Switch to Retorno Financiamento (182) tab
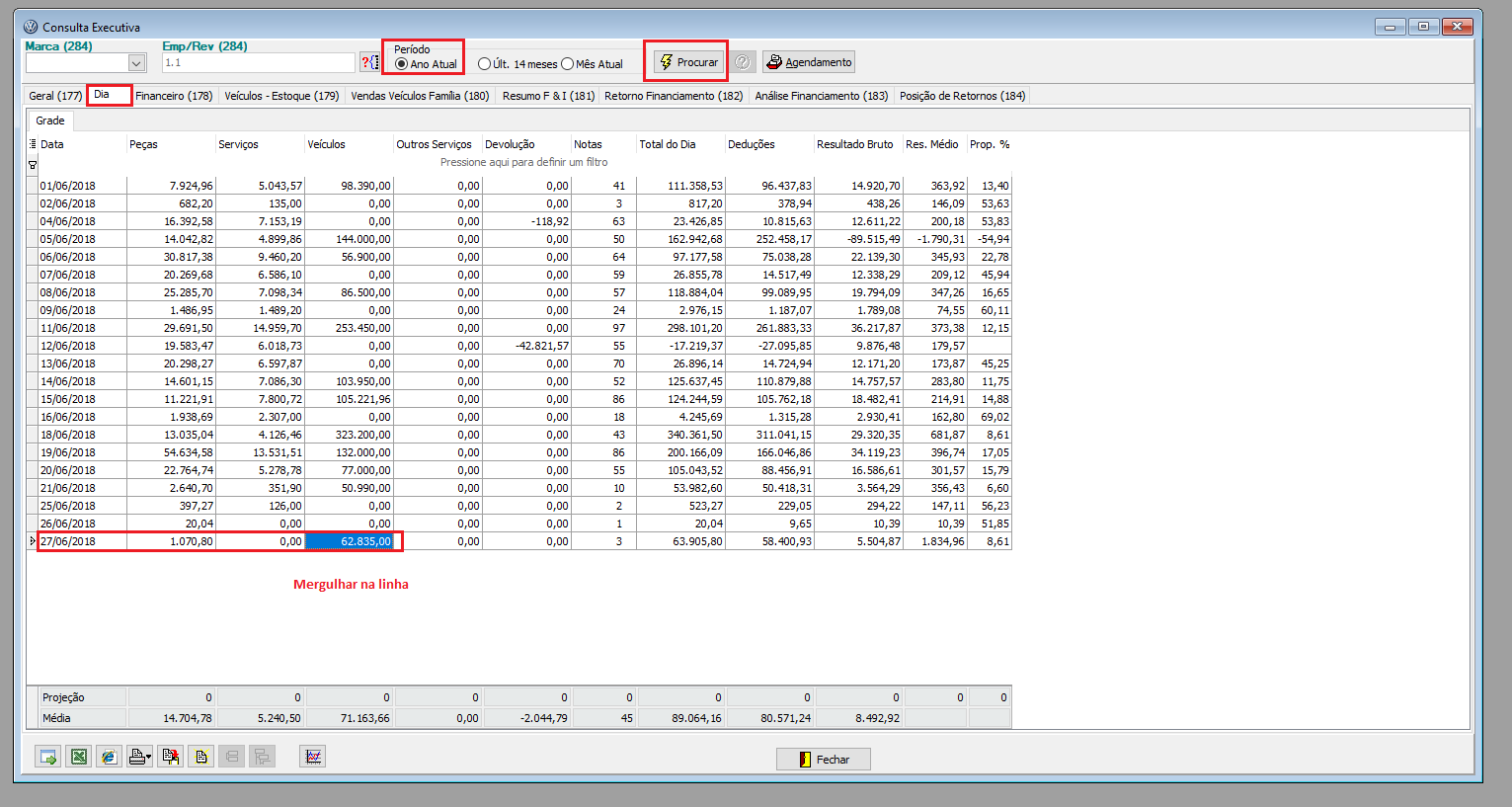Screen dimensions: 1512x807 coord(674,96)
